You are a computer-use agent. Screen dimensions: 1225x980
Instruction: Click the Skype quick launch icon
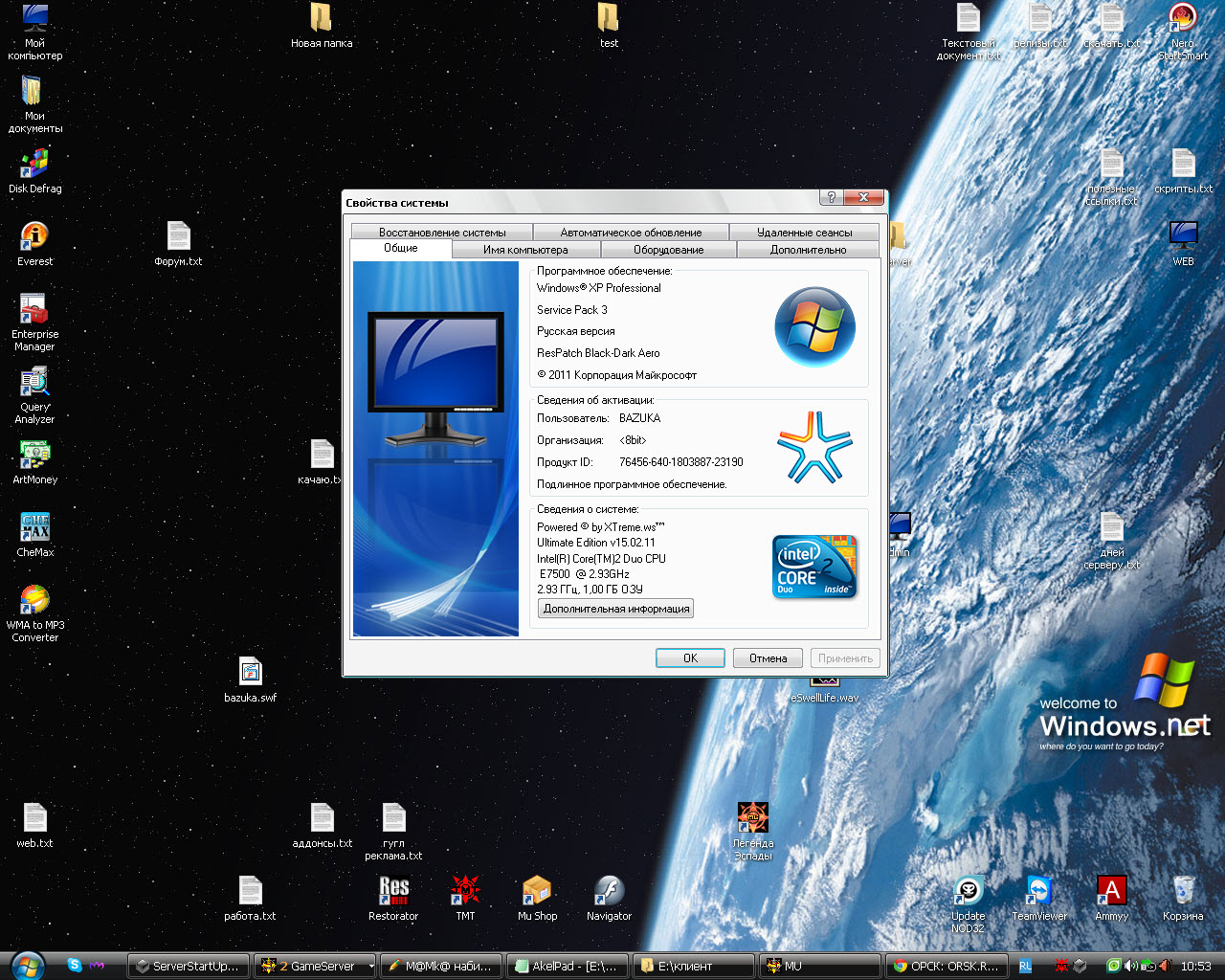tap(75, 965)
